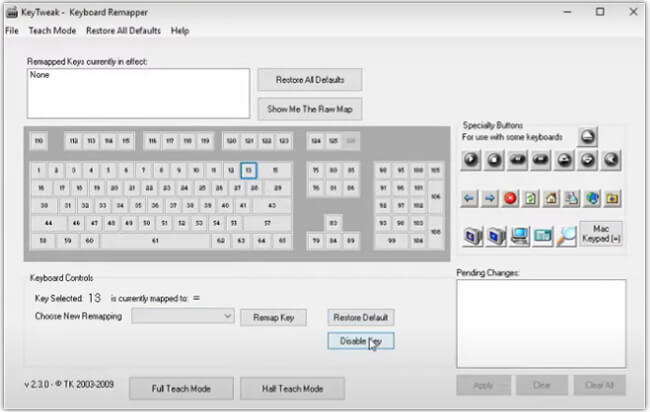Screen dimensions: 650x412
Task: Select wide keyboard key 15
Action: (x=275, y=170)
